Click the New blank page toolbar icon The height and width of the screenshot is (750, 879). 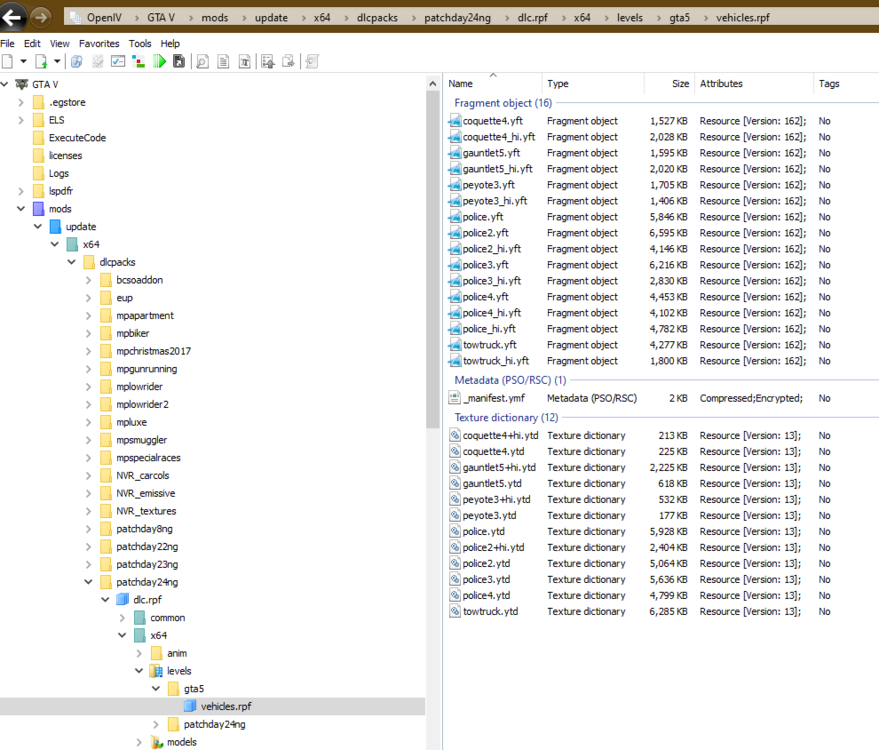point(7,62)
